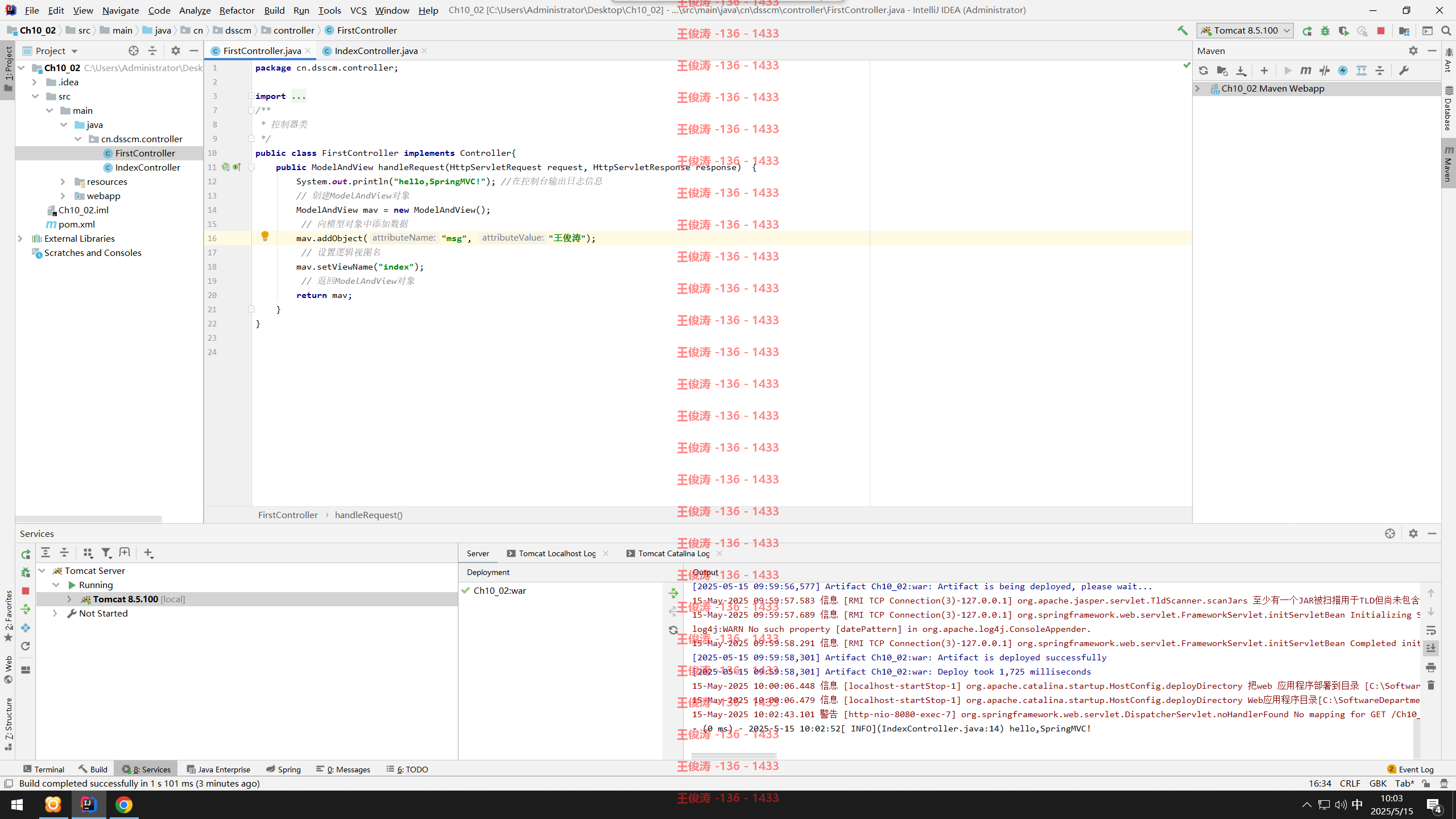The width and height of the screenshot is (1456, 819).
Task: Open Tomcat Localhost Log tab
Action: coord(557,553)
